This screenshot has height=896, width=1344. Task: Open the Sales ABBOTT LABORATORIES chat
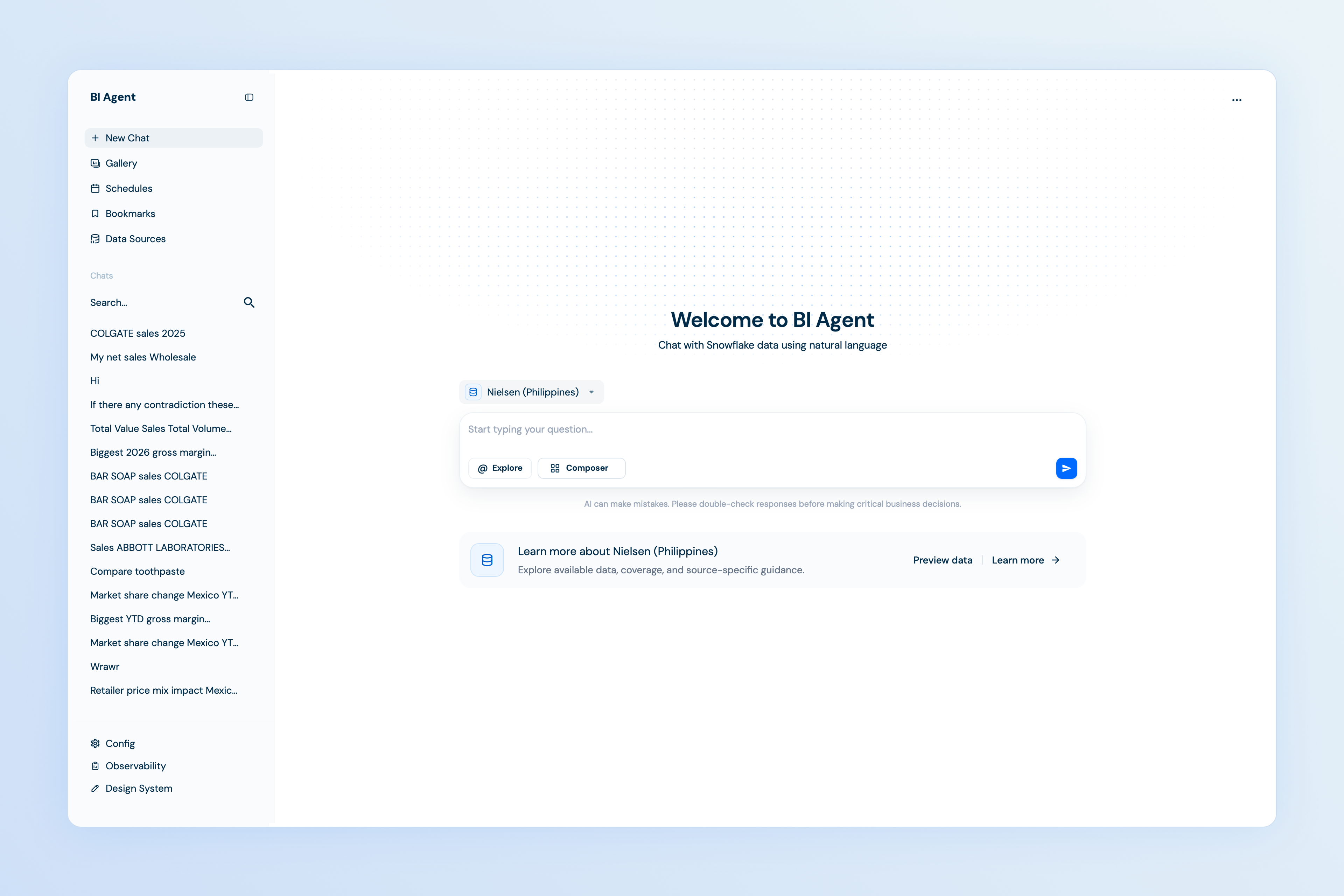click(x=160, y=547)
